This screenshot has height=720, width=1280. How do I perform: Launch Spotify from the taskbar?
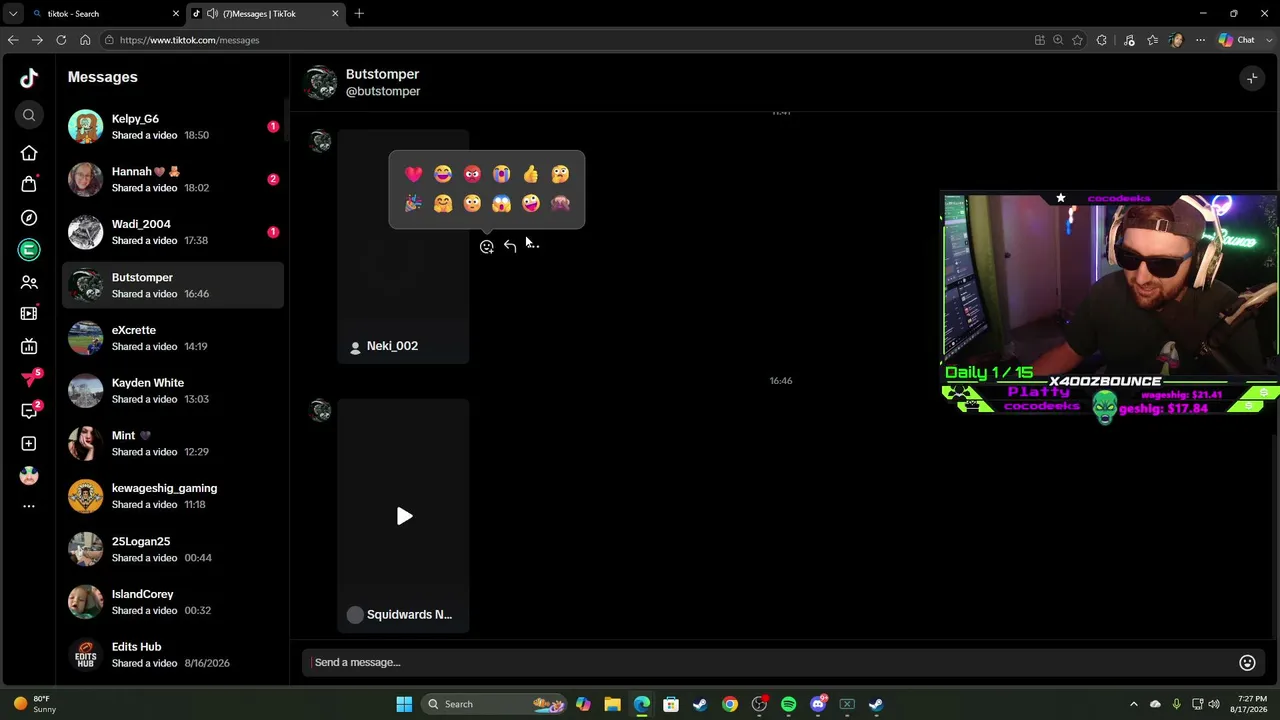pyautogui.click(x=788, y=704)
